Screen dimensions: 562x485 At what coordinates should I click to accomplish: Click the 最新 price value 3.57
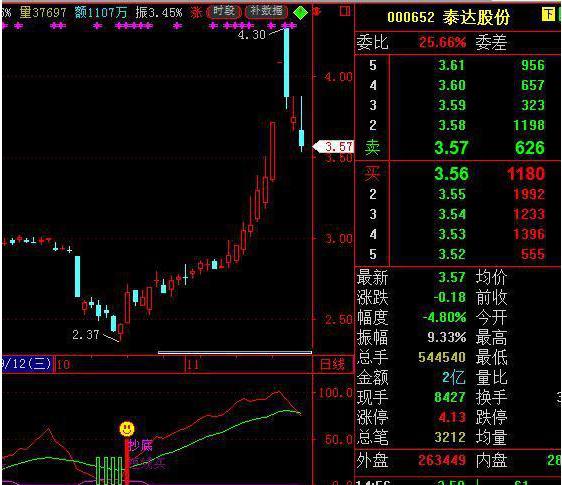[452, 277]
